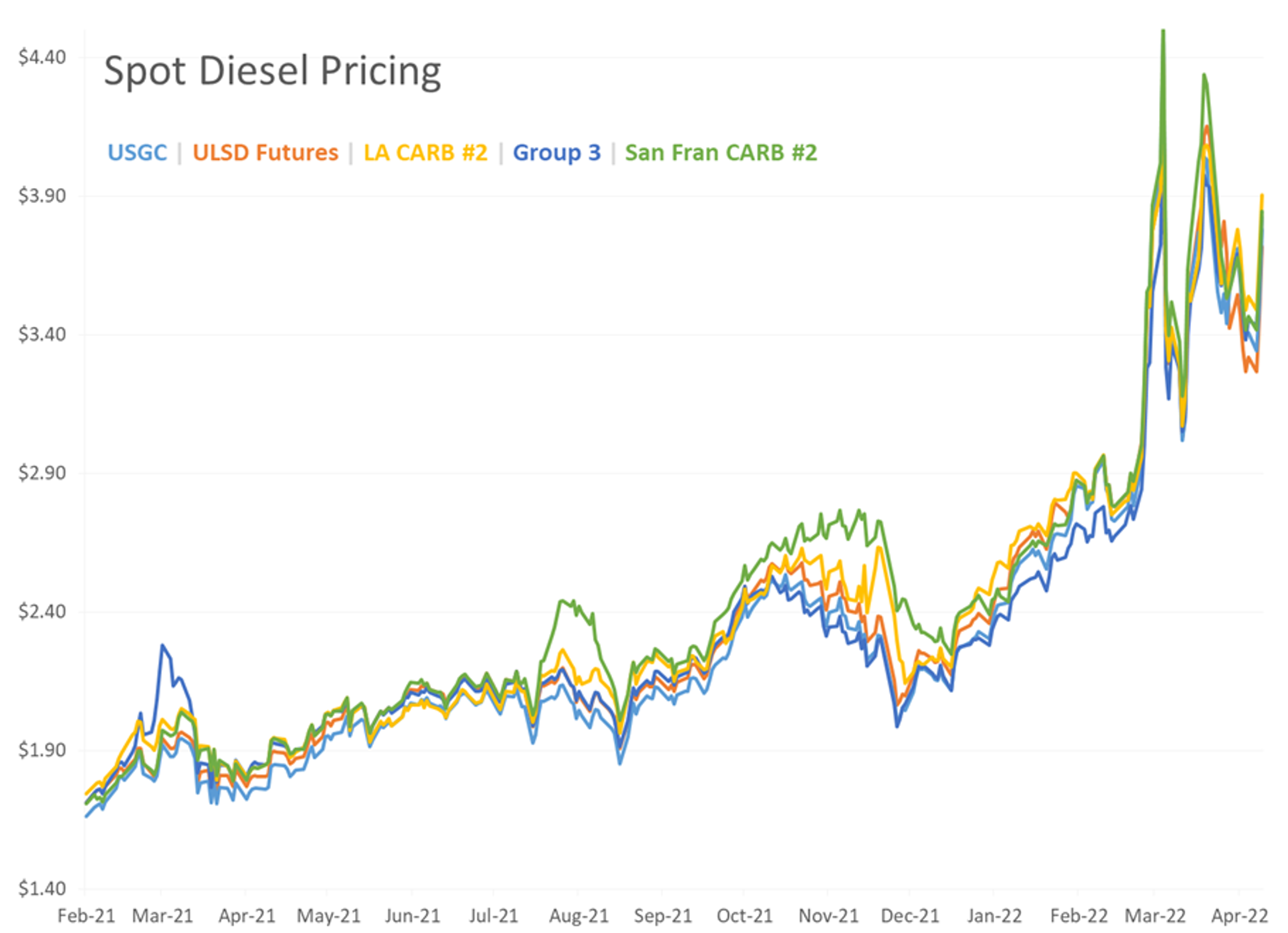
Task: Select the 'ULSD Futures' legend label
Action: click(x=265, y=153)
